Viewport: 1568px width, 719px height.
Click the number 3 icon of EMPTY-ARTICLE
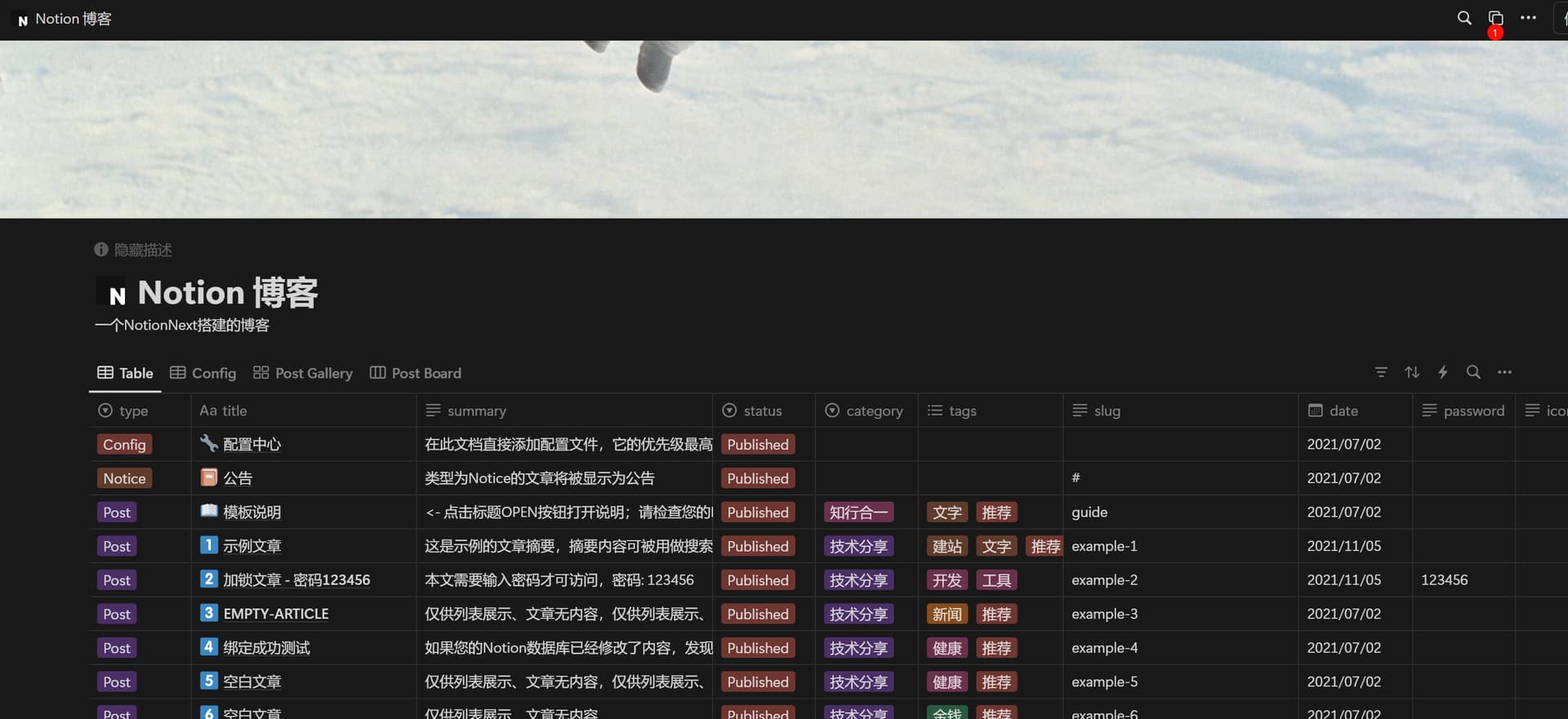click(209, 613)
